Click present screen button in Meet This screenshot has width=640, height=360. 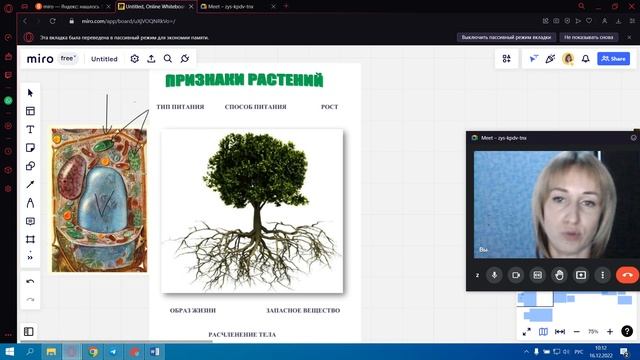pos(581,275)
